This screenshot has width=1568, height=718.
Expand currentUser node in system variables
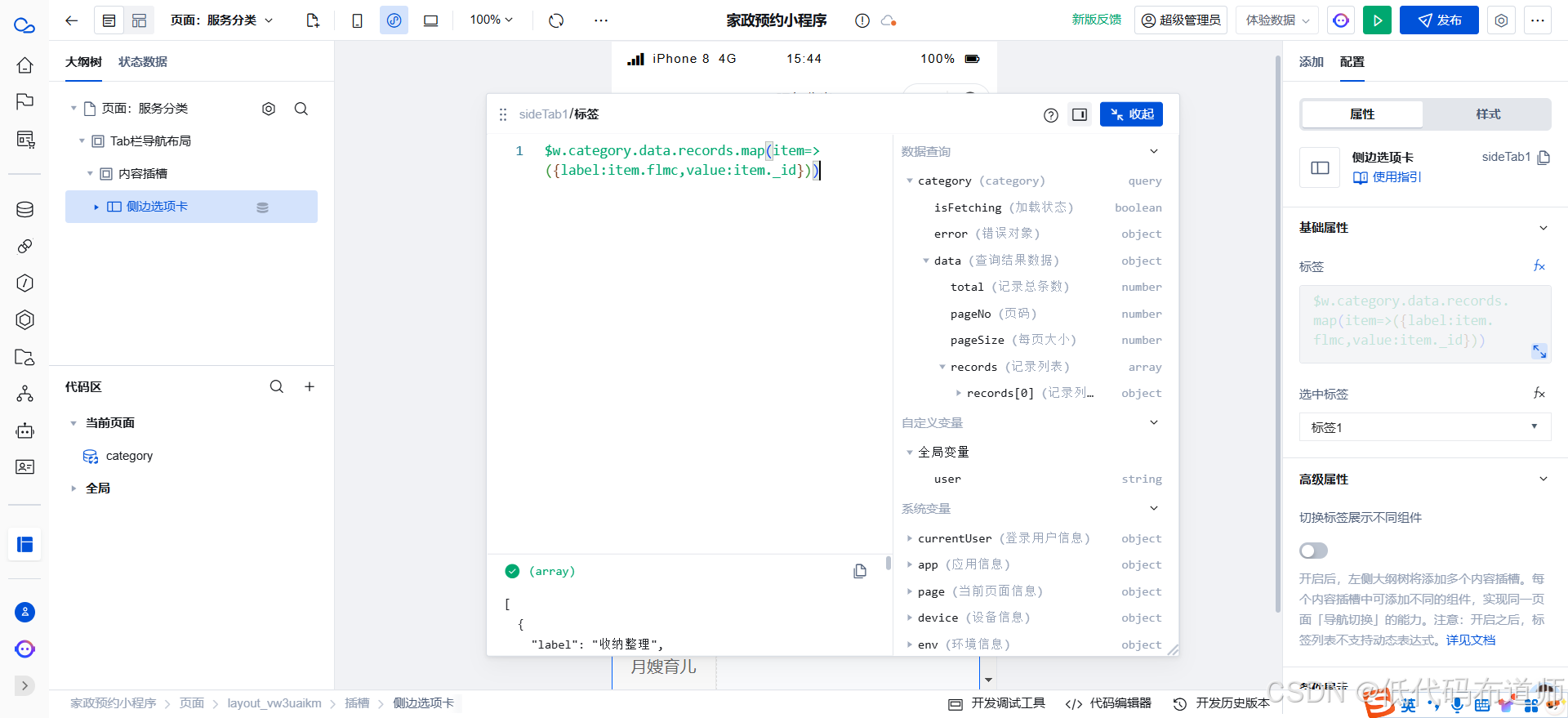pos(910,538)
